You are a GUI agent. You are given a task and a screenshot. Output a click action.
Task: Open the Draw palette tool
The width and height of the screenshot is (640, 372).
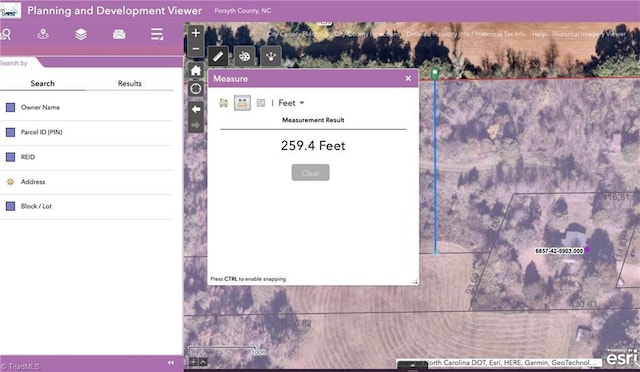click(244, 56)
